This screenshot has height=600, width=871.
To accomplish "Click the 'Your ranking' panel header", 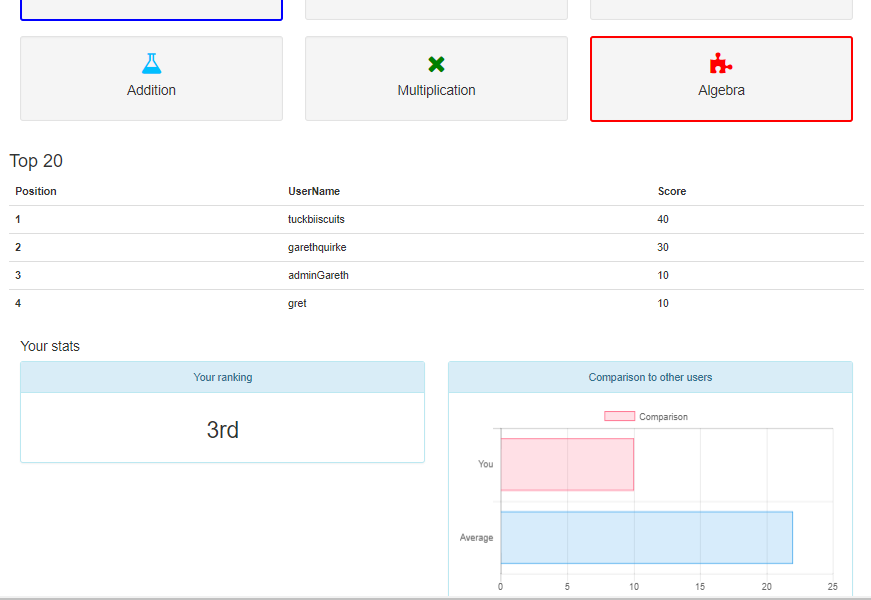I will tap(222, 377).
